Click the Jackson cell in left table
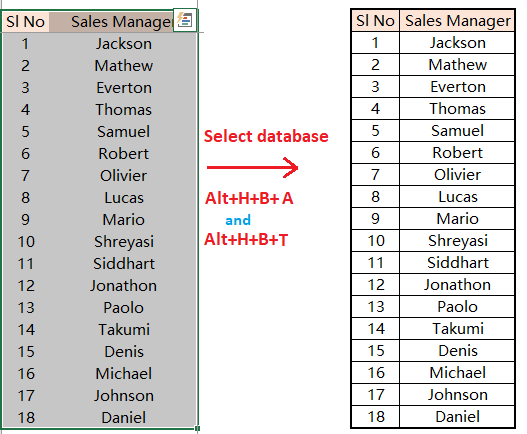This screenshot has width=527, height=434. (124, 44)
